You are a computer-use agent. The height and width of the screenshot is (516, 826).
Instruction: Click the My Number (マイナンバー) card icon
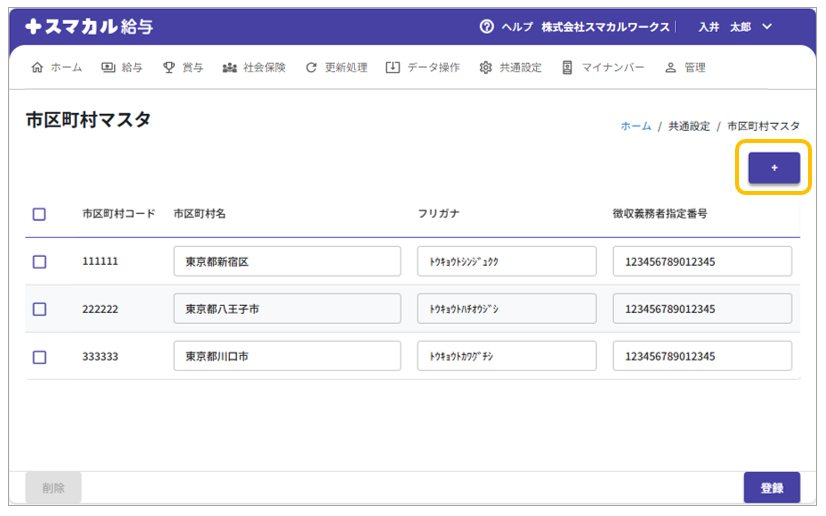click(567, 68)
